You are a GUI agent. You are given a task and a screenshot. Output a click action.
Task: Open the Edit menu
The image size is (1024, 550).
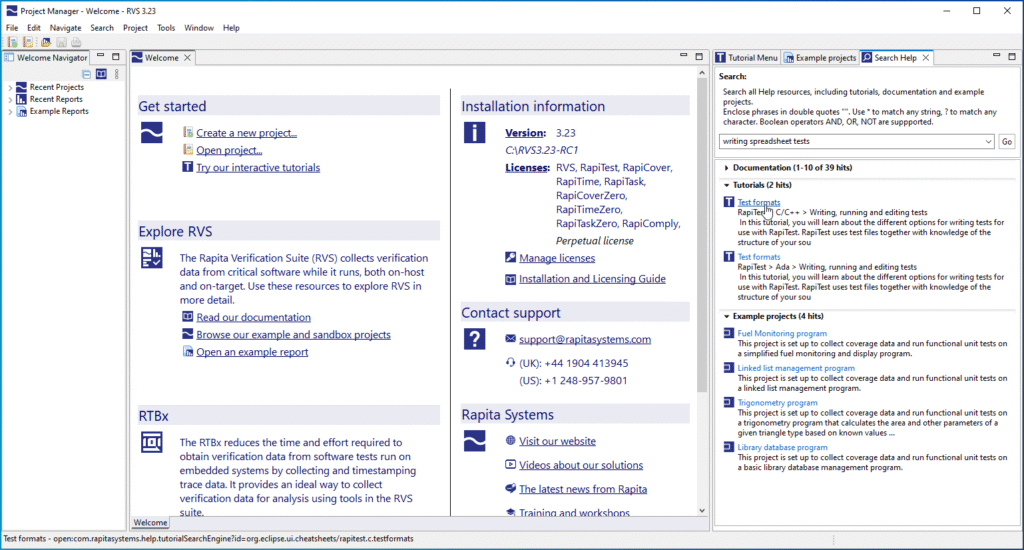pos(34,28)
